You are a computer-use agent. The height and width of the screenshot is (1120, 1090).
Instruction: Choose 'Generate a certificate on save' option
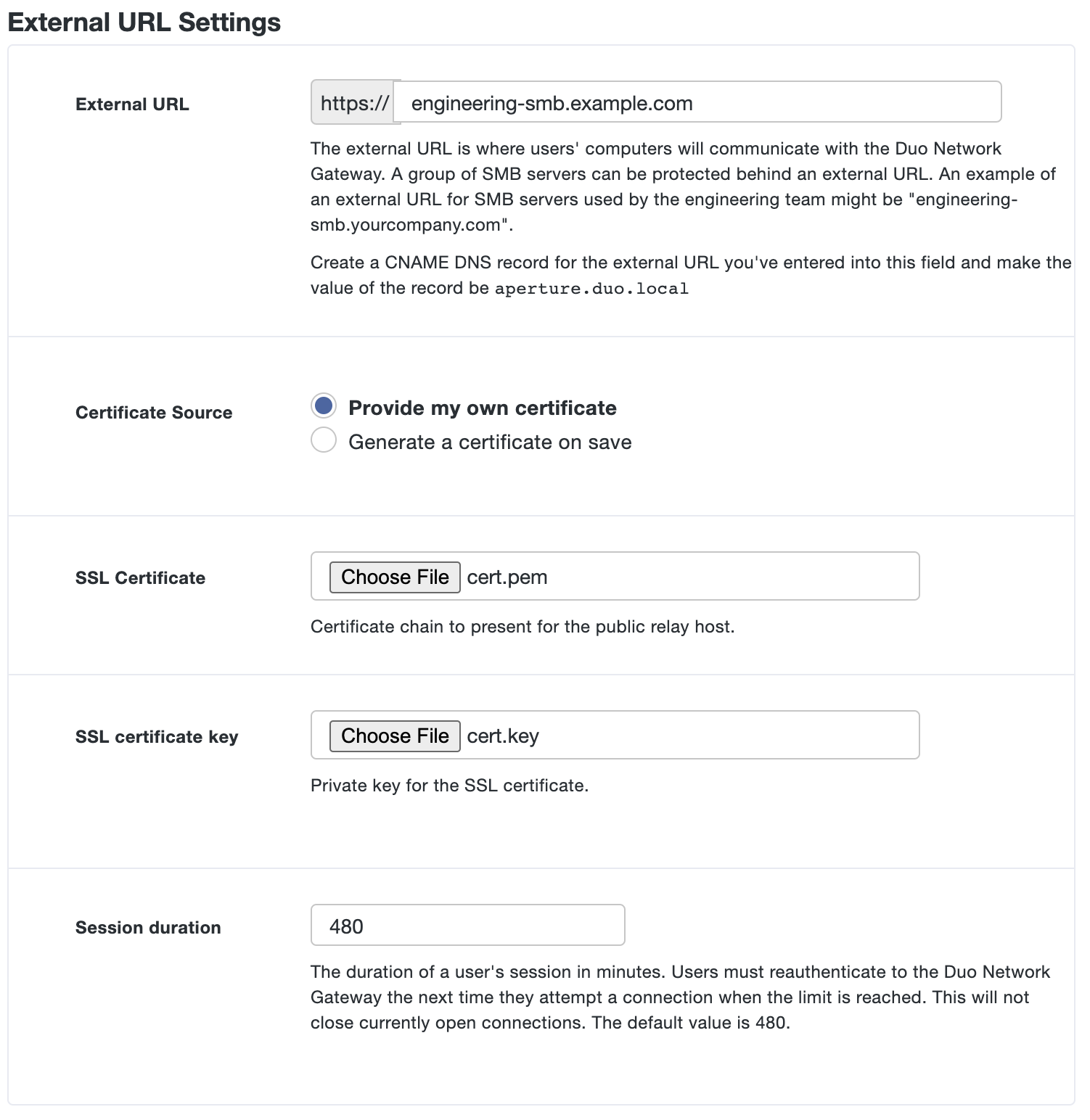pos(324,440)
